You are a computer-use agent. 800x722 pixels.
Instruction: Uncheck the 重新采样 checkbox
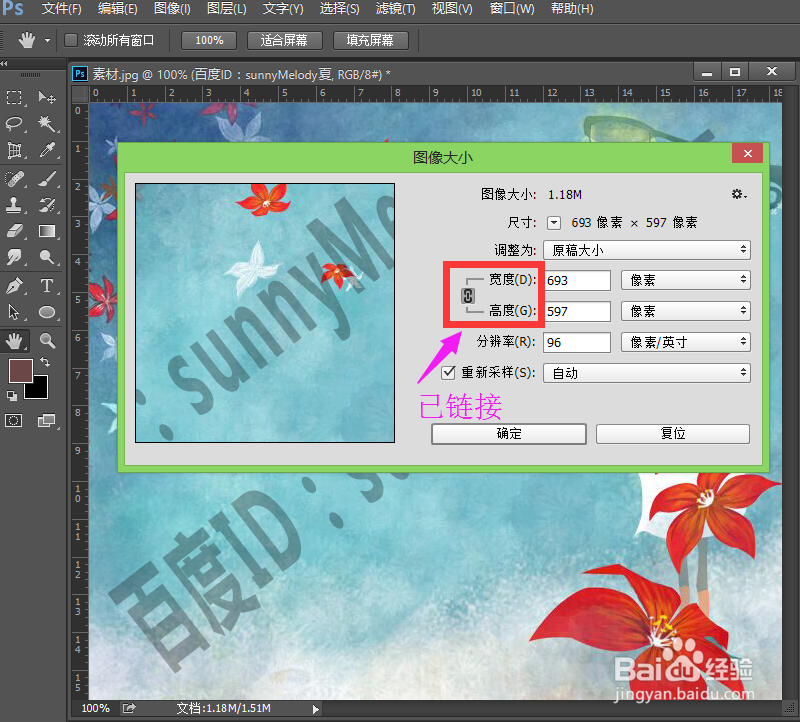(448, 372)
